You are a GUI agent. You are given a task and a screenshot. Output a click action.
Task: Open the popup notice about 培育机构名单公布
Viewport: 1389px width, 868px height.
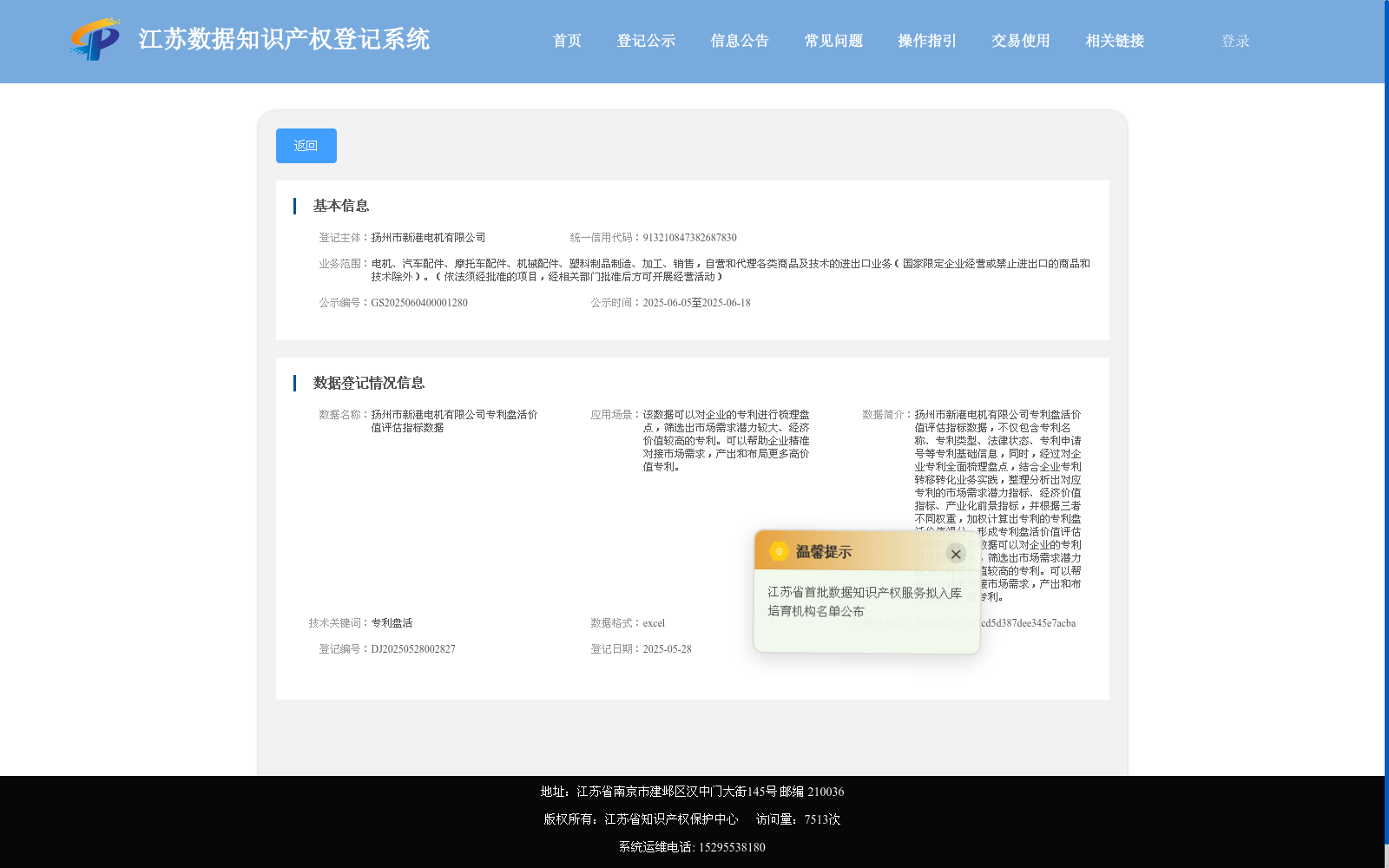[x=865, y=602]
